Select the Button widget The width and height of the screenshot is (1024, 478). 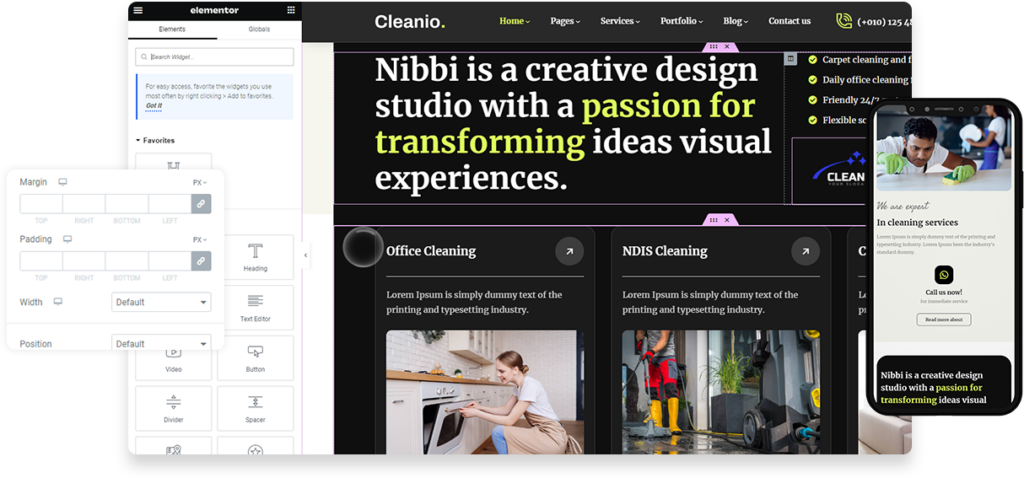click(x=255, y=358)
